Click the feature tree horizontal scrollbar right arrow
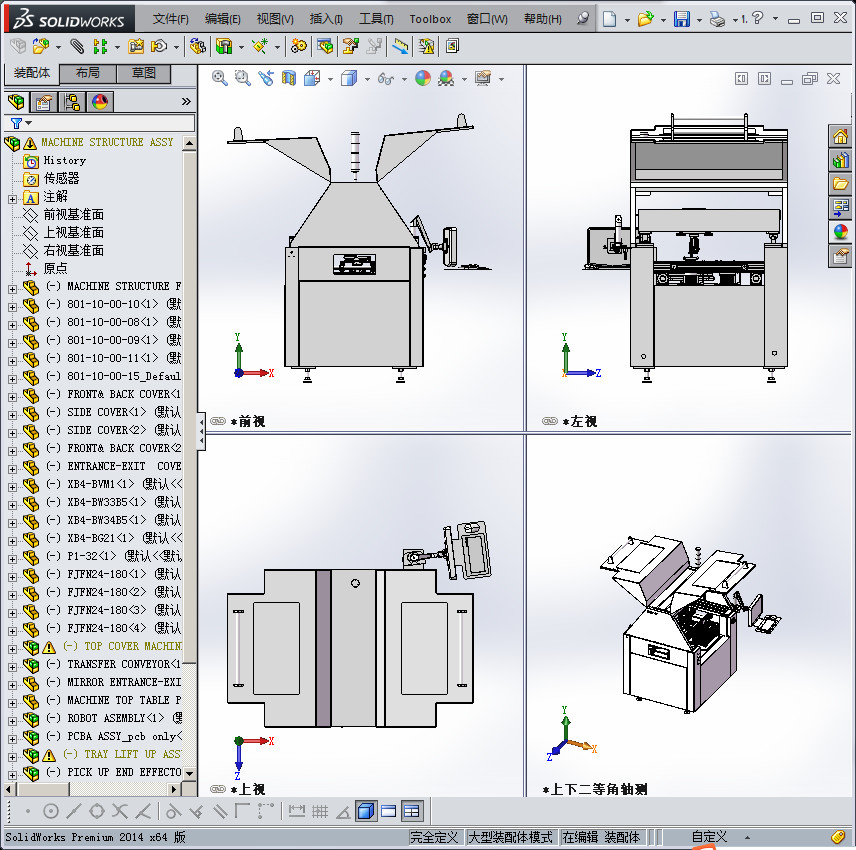 click(x=174, y=789)
